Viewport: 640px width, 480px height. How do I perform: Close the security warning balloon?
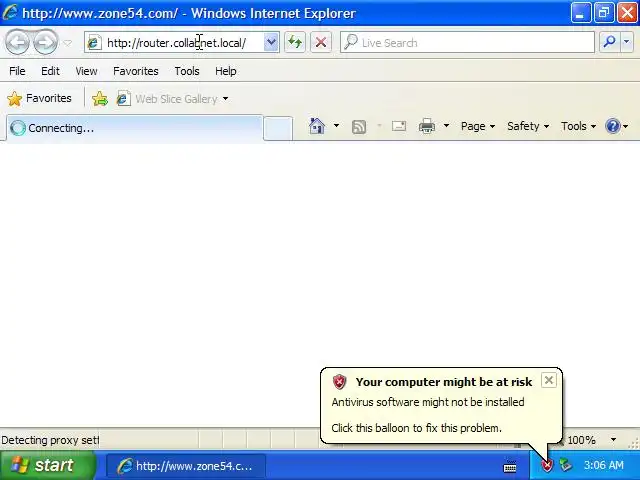(549, 380)
